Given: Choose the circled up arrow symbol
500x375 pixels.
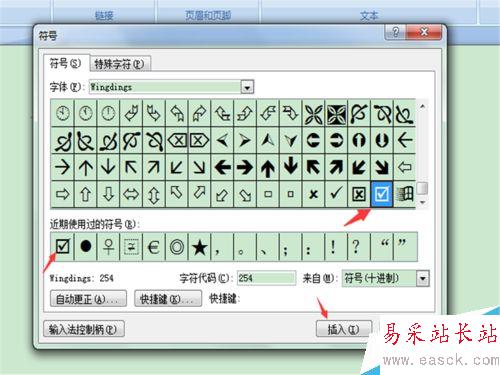Looking at the screenshot, I should [359, 140].
